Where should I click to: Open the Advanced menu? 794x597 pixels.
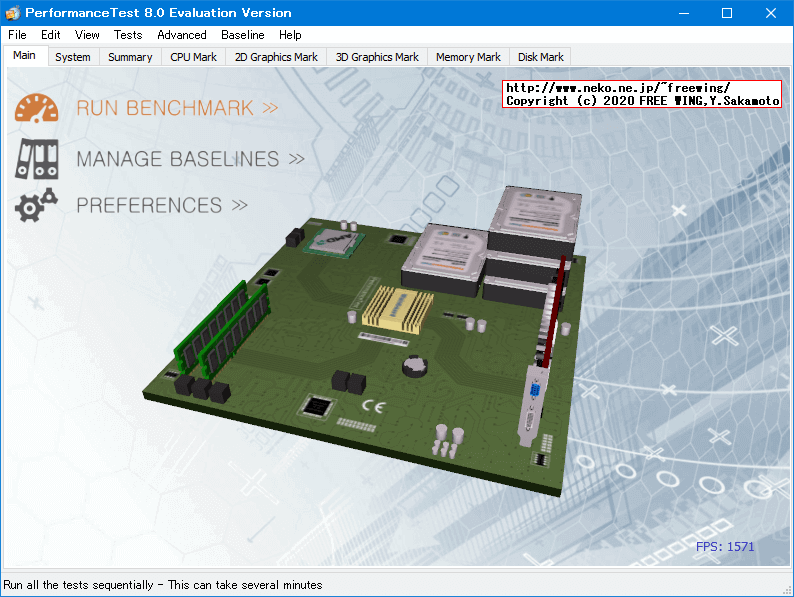point(182,35)
